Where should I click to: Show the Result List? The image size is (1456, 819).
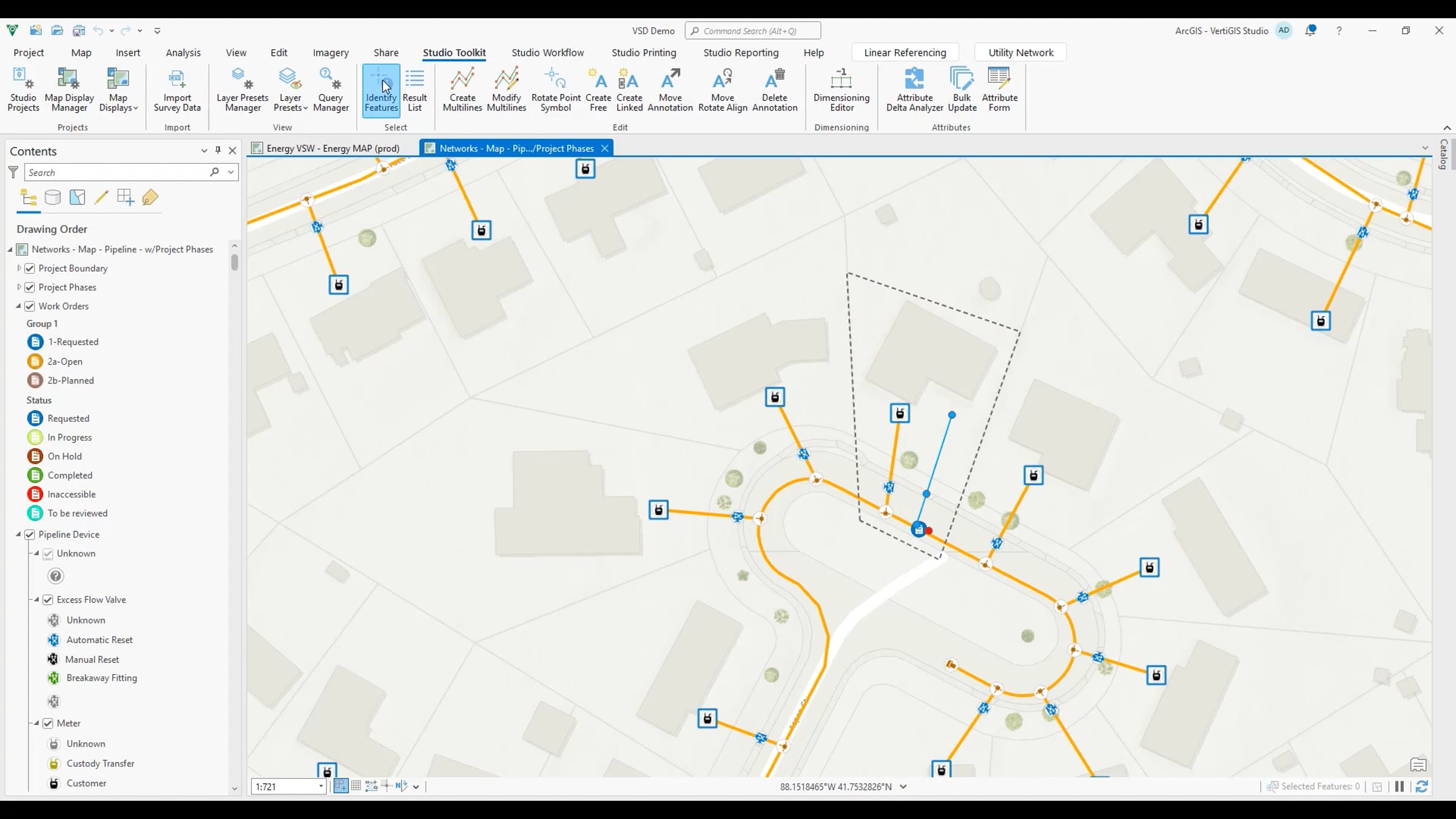[x=415, y=90]
